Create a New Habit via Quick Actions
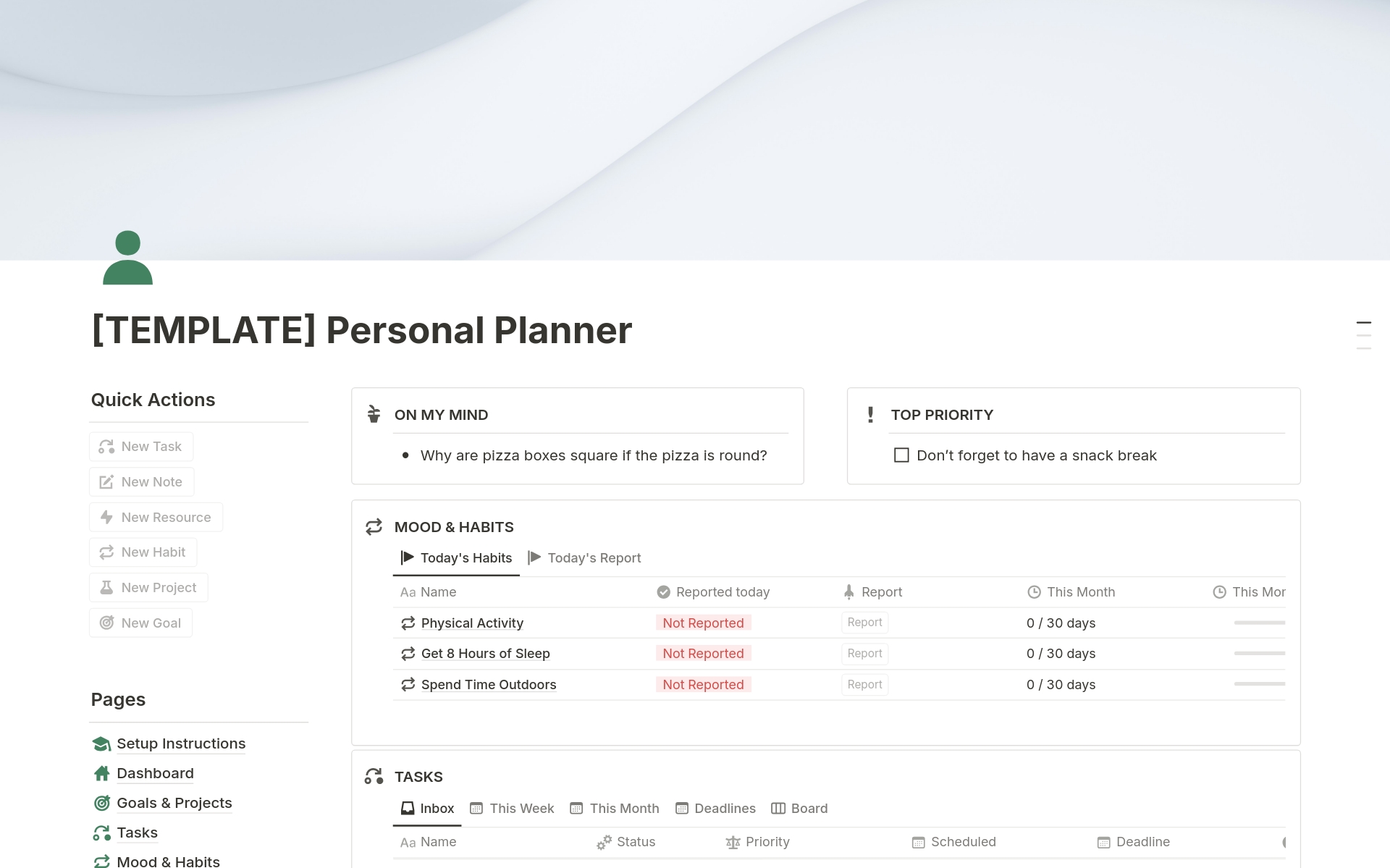1390x868 pixels. (x=143, y=552)
